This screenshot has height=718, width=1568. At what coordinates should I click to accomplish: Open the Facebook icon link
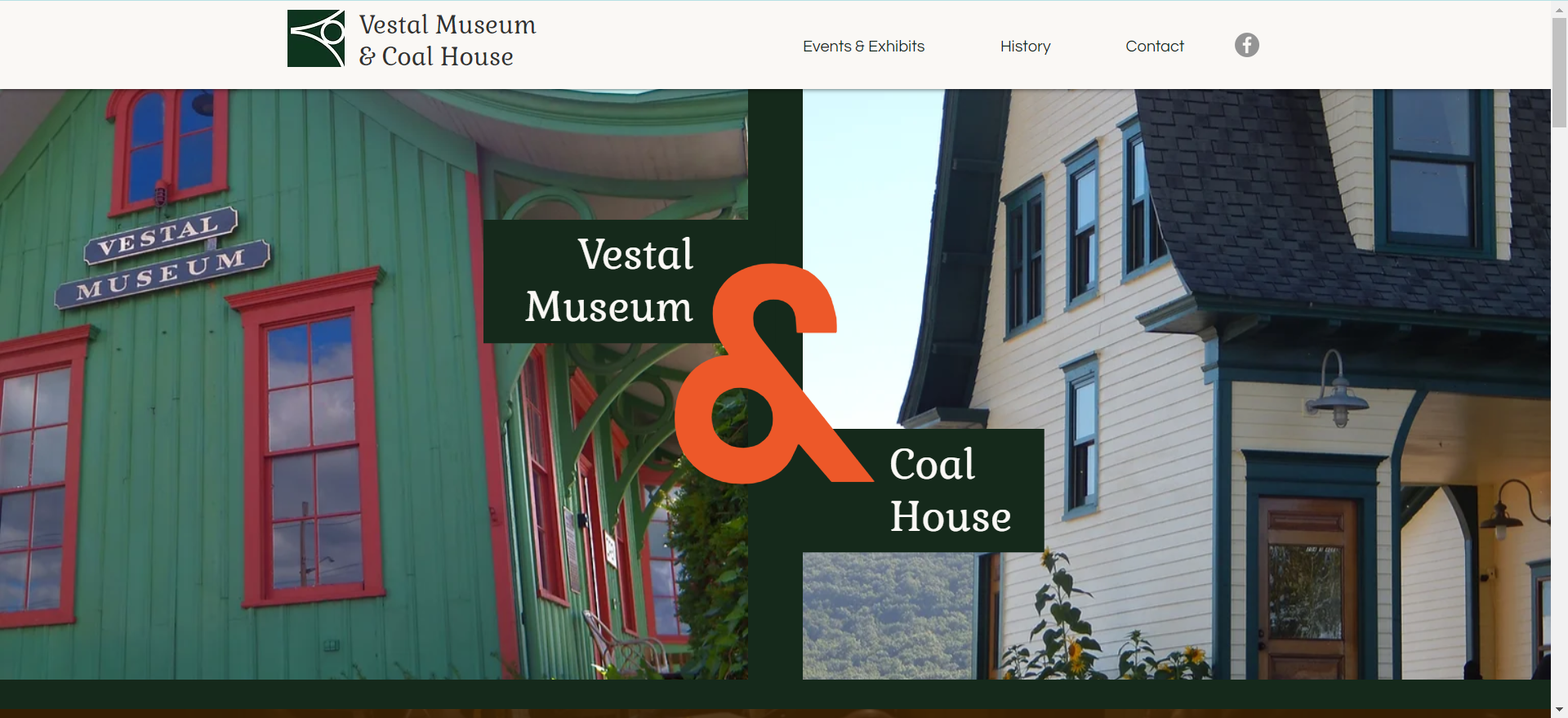click(x=1246, y=45)
